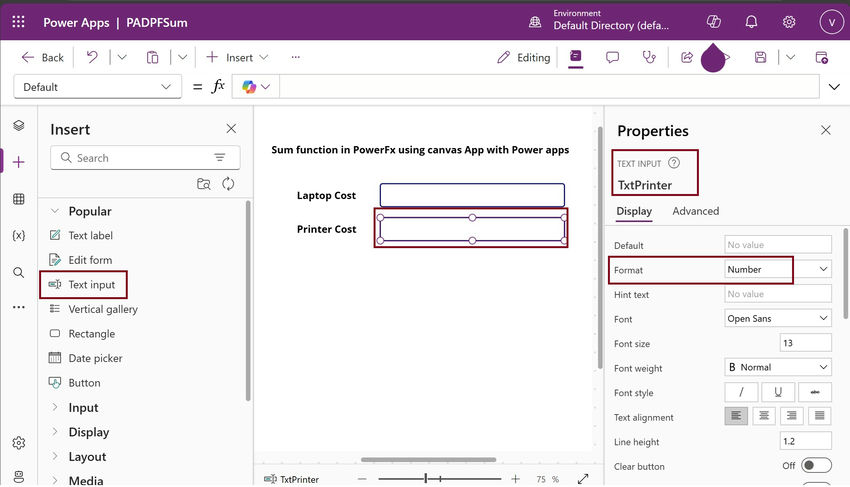This screenshot has width=850, height=487.
Task: Toggle italic font style
Action: 741,392
